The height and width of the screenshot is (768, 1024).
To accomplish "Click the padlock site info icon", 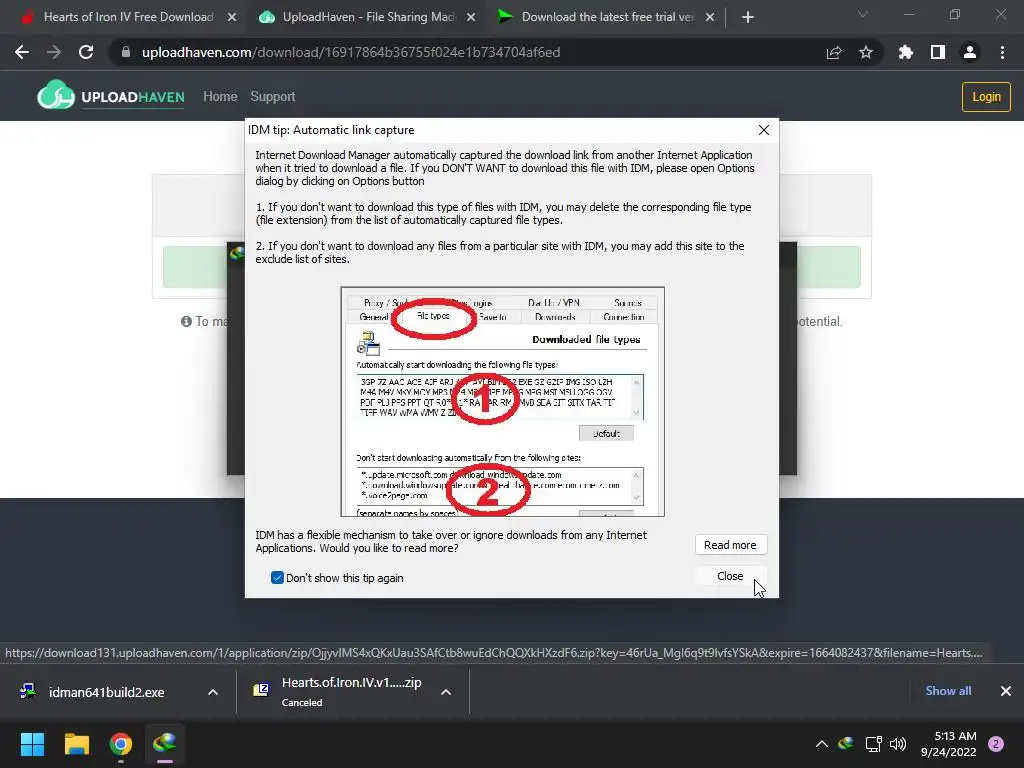I will point(126,52).
